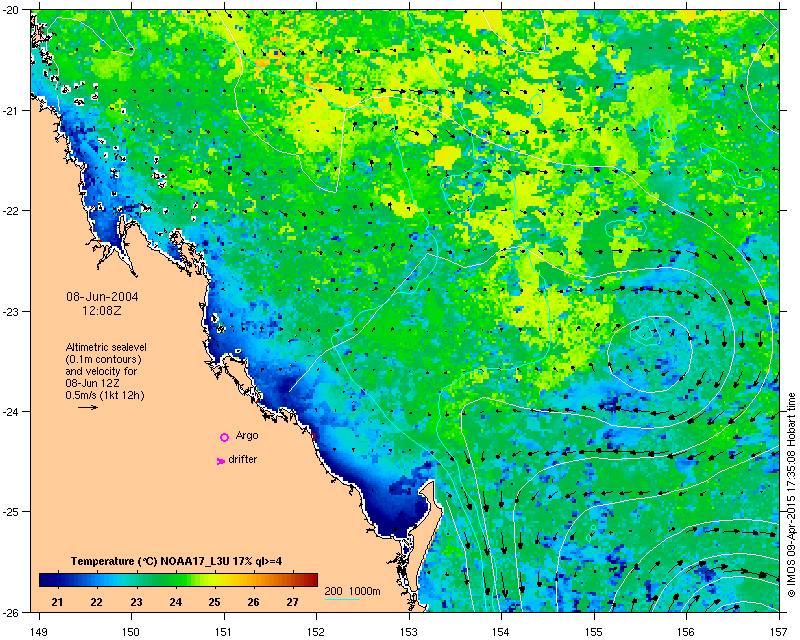This screenshot has height=640, width=800.
Task: Click longitude axis label '155'
Action: click(x=594, y=632)
